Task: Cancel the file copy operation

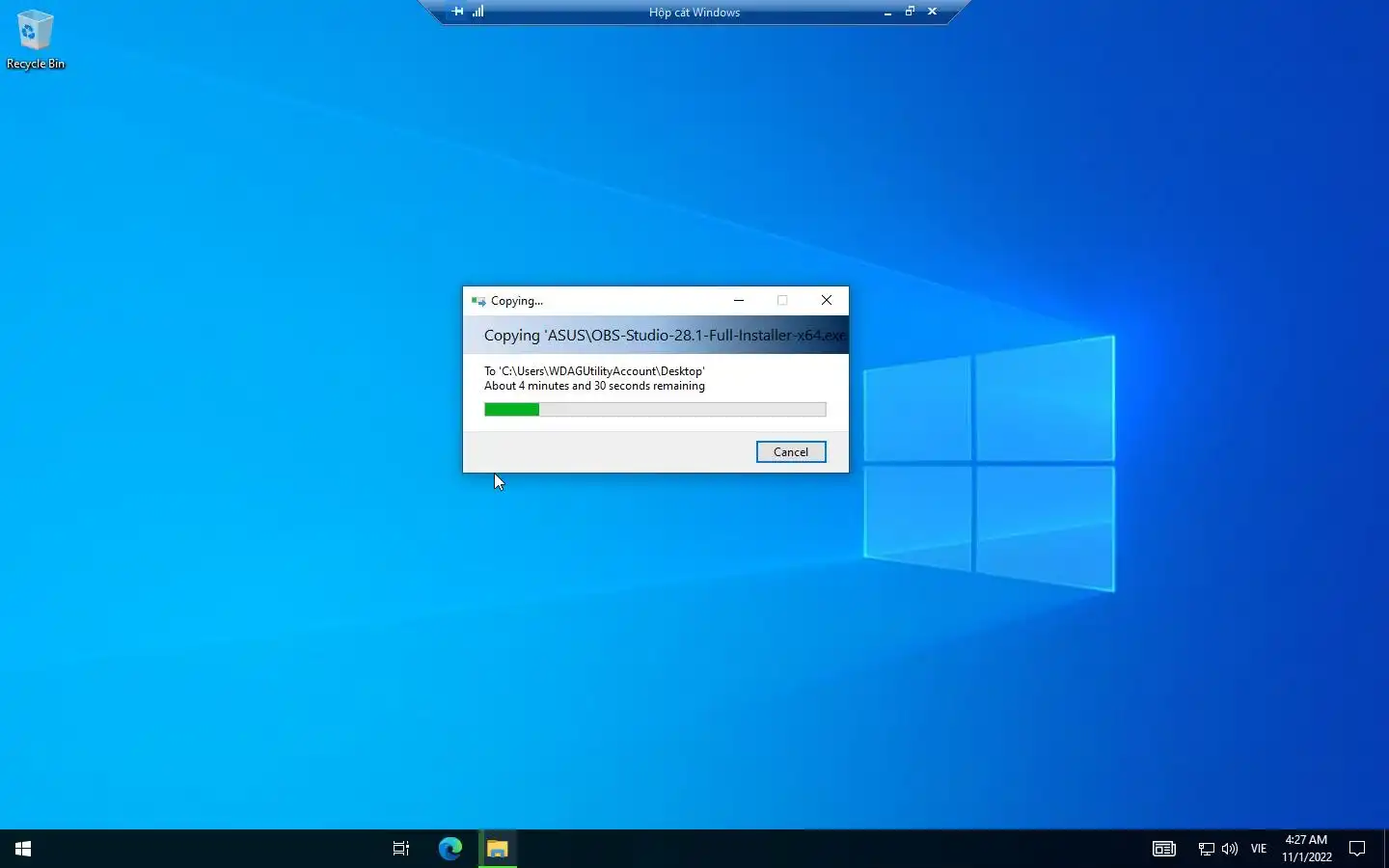Action: coord(791,452)
